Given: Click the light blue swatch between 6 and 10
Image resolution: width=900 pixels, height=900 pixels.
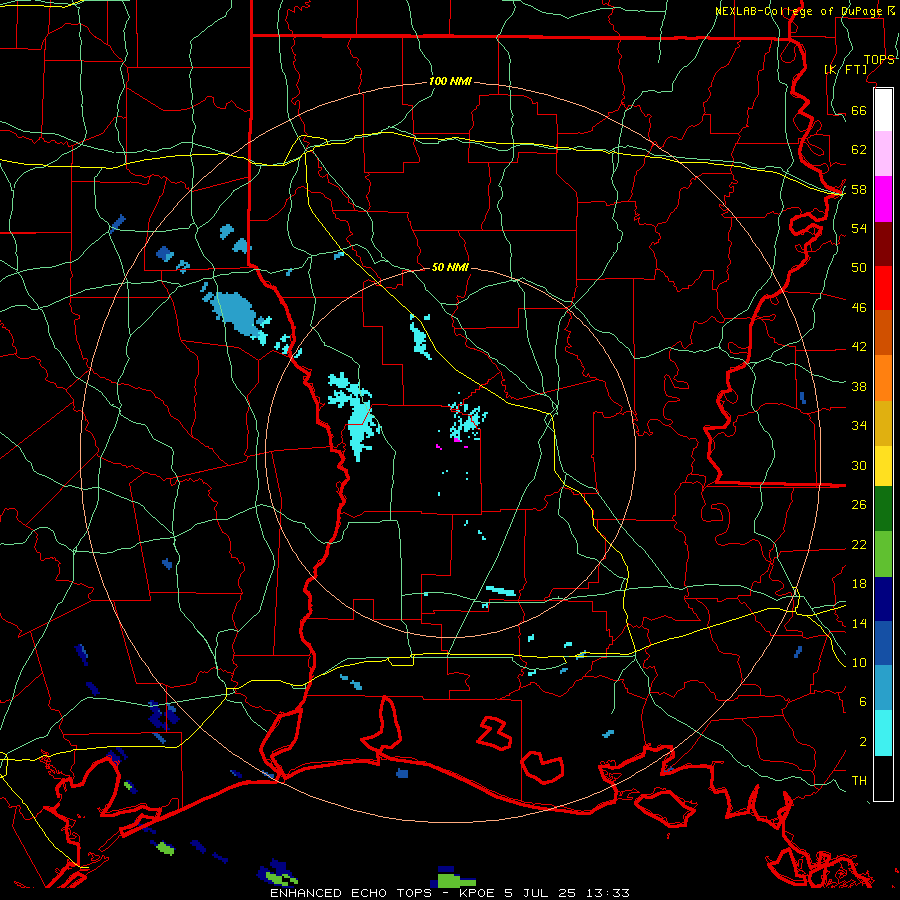Looking at the screenshot, I should tap(883, 688).
